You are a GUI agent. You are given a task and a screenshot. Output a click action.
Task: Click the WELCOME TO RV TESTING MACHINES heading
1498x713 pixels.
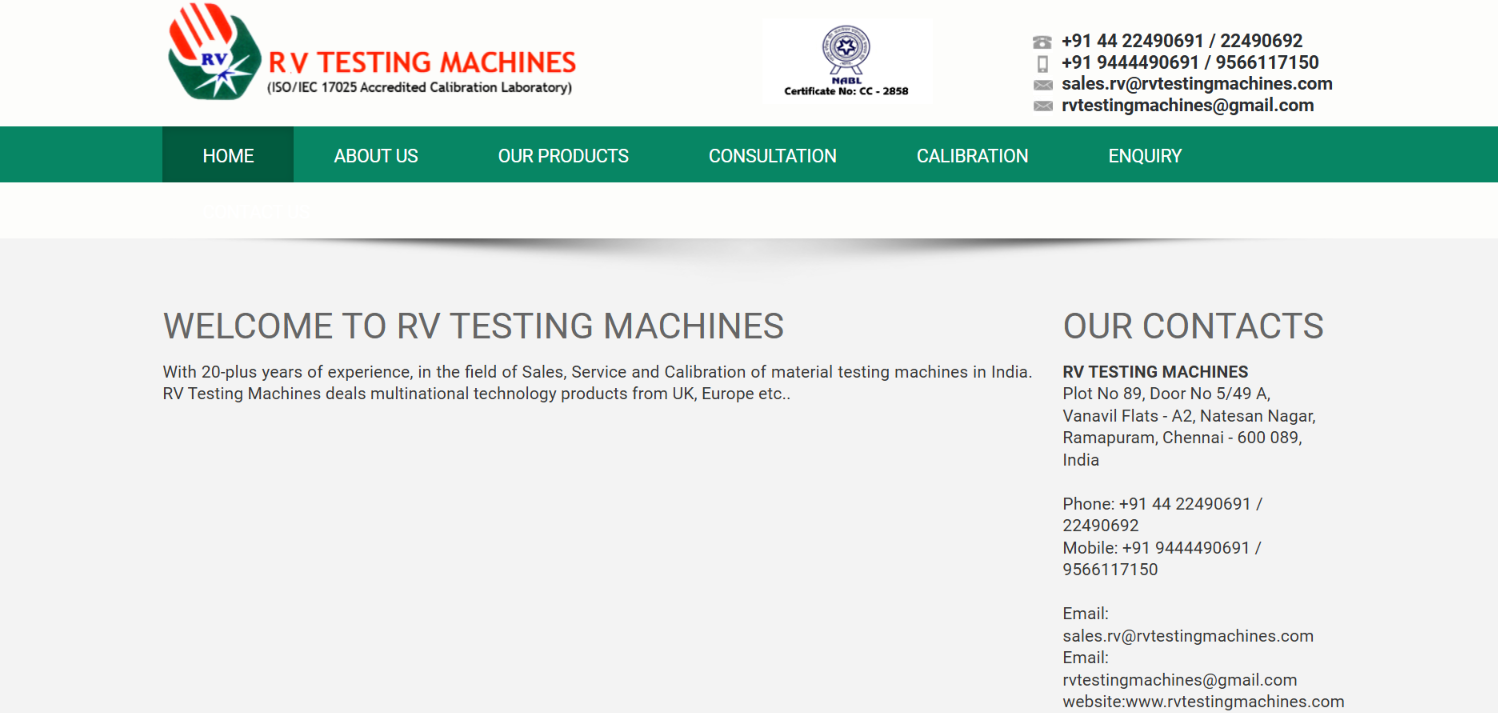[x=473, y=326]
